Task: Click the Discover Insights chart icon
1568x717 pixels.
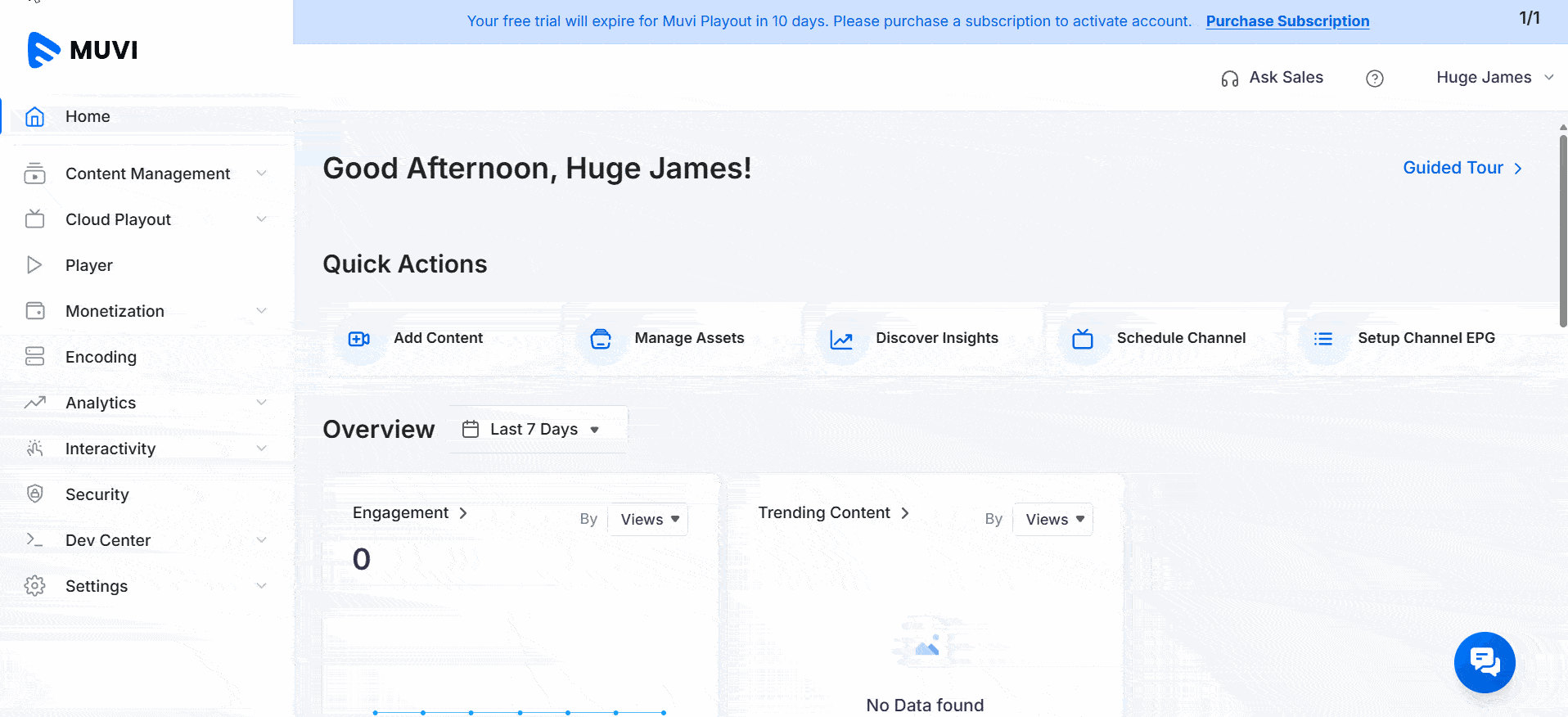Action: point(841,339)
